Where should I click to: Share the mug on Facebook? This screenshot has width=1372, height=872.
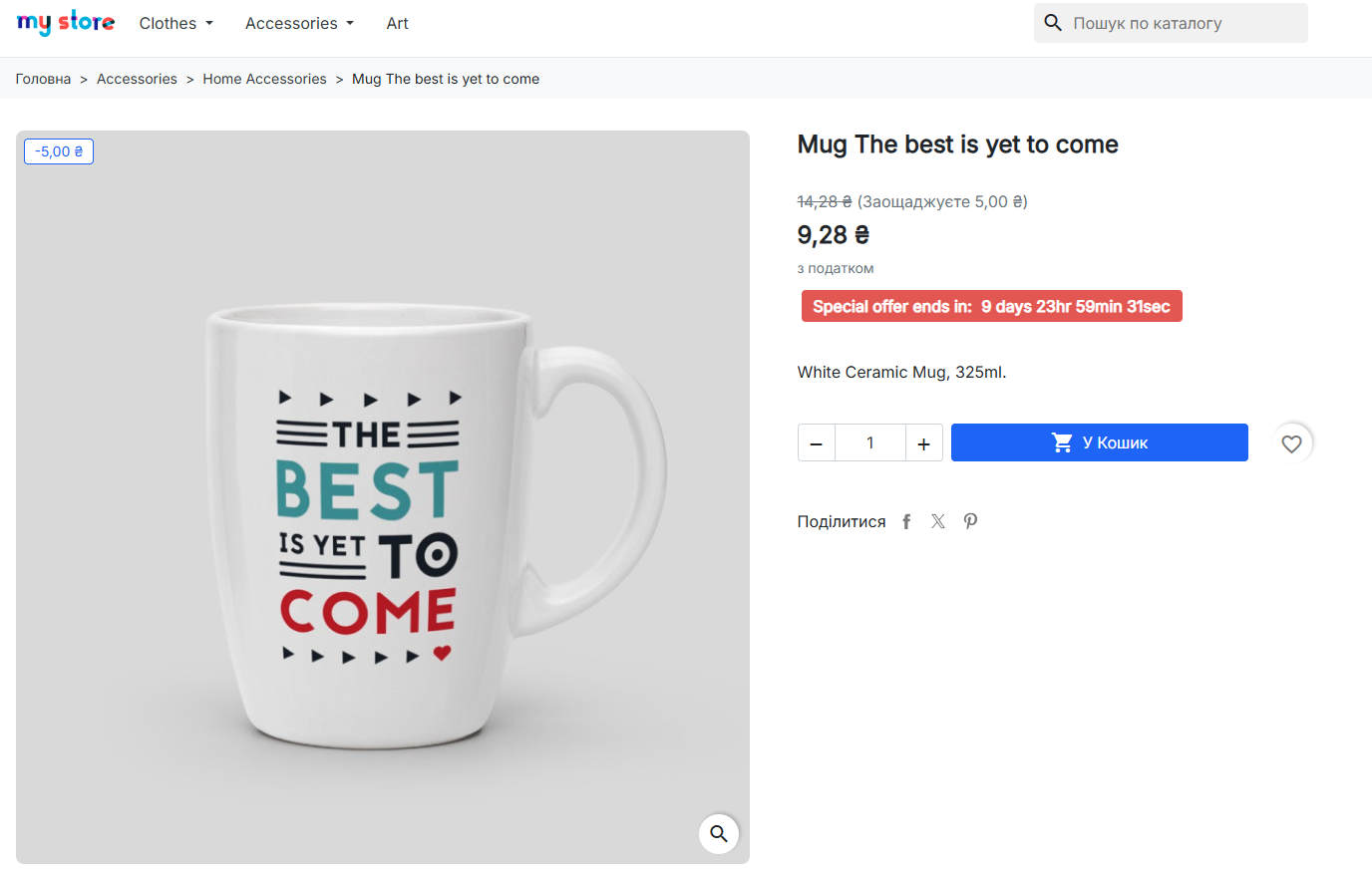point(906,521)
